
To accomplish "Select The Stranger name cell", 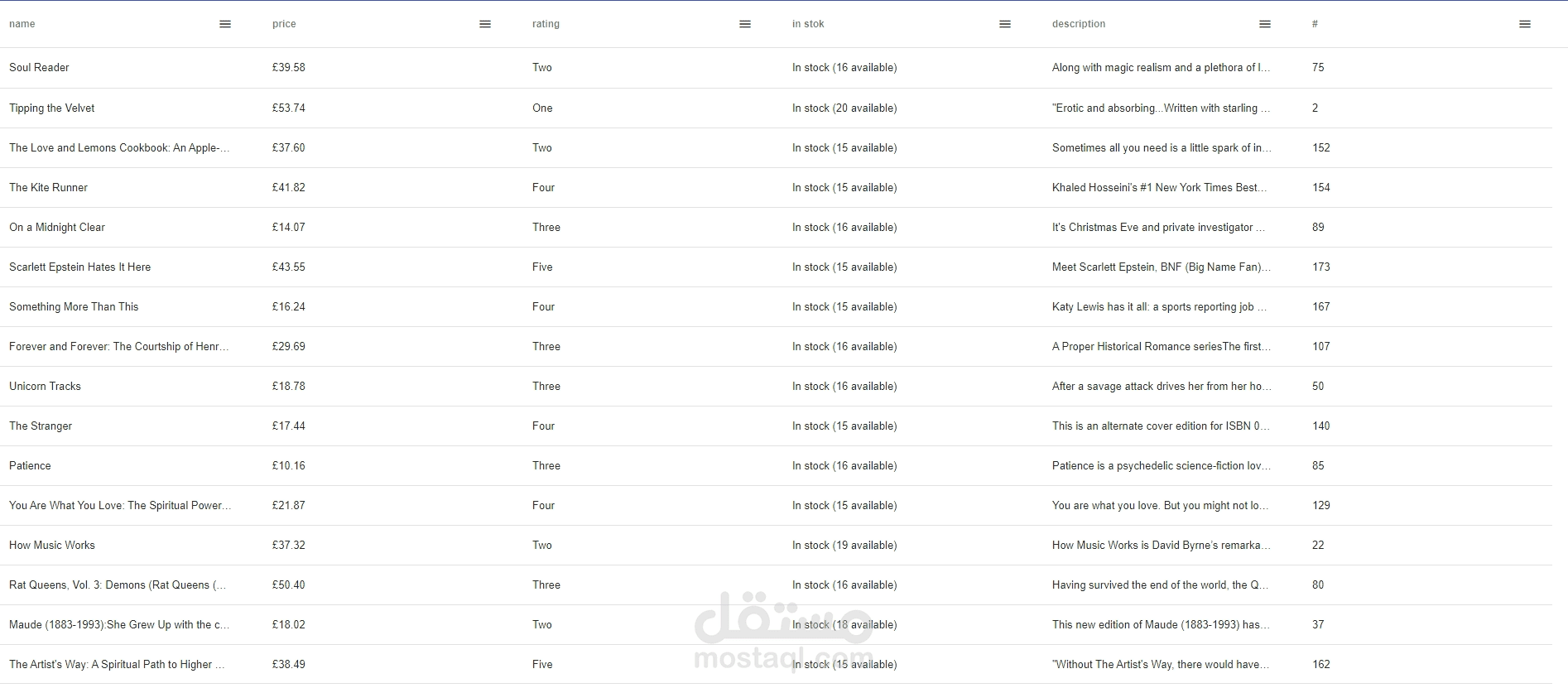I will point(41,426).
